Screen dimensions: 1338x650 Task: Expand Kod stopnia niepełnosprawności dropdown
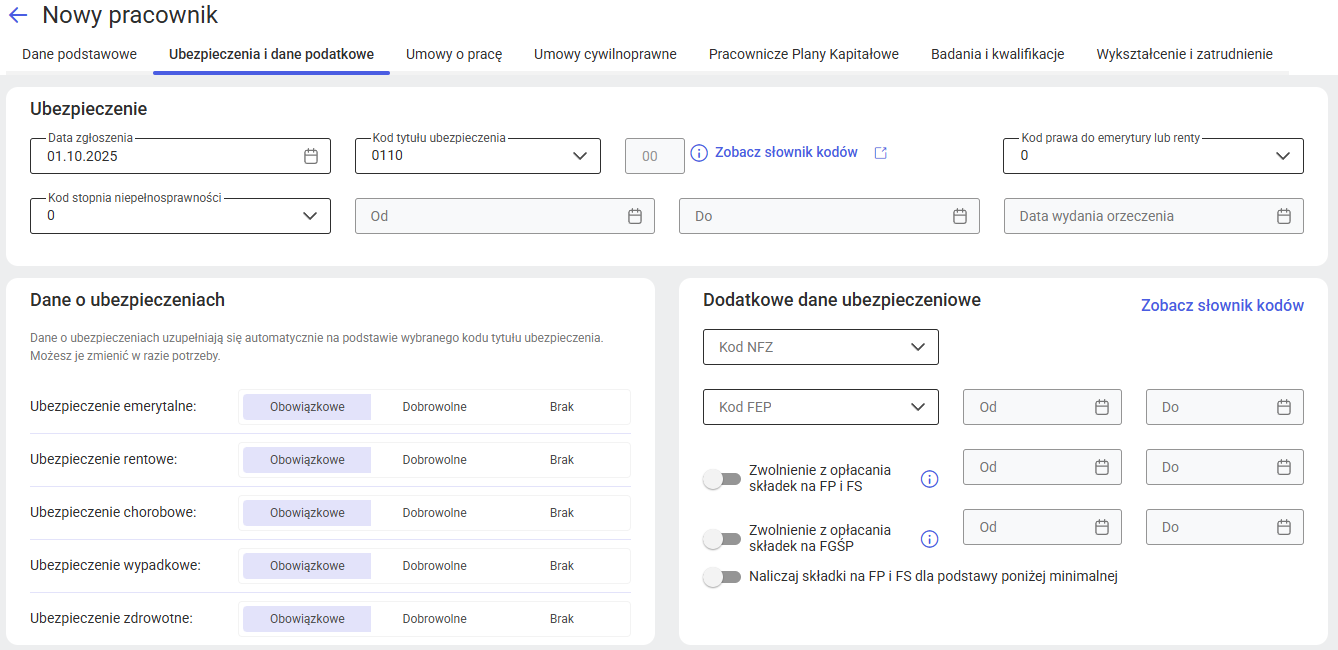(x=310, y=216)
